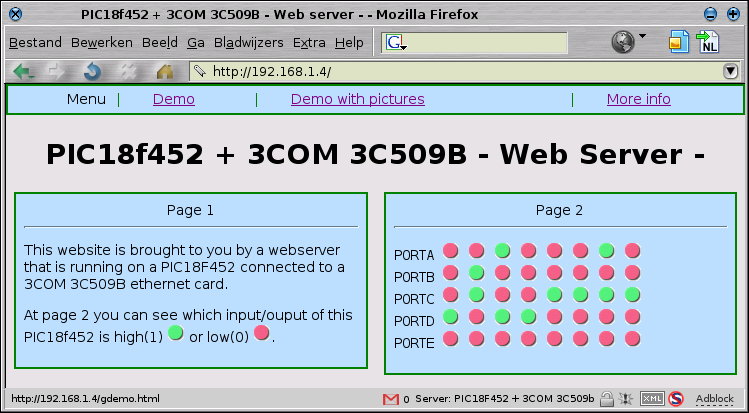Go back with the green arrow
This screenshot has height=413, width=749.
click(x=22, y=72)
